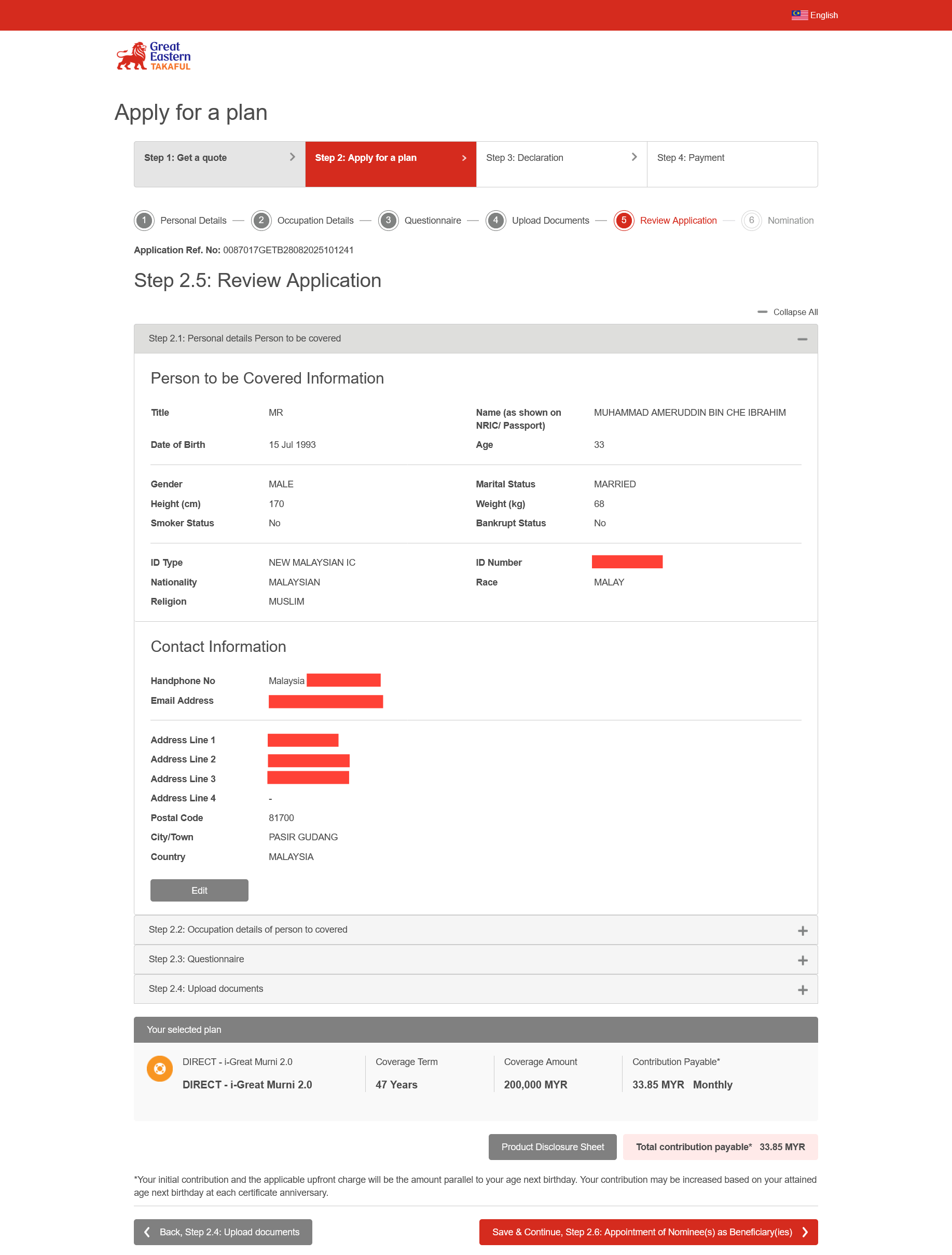Go to Nomination sub-step label
This screenshot has height=1255, width=952.
pyautogui.click(x=791, y=221)
